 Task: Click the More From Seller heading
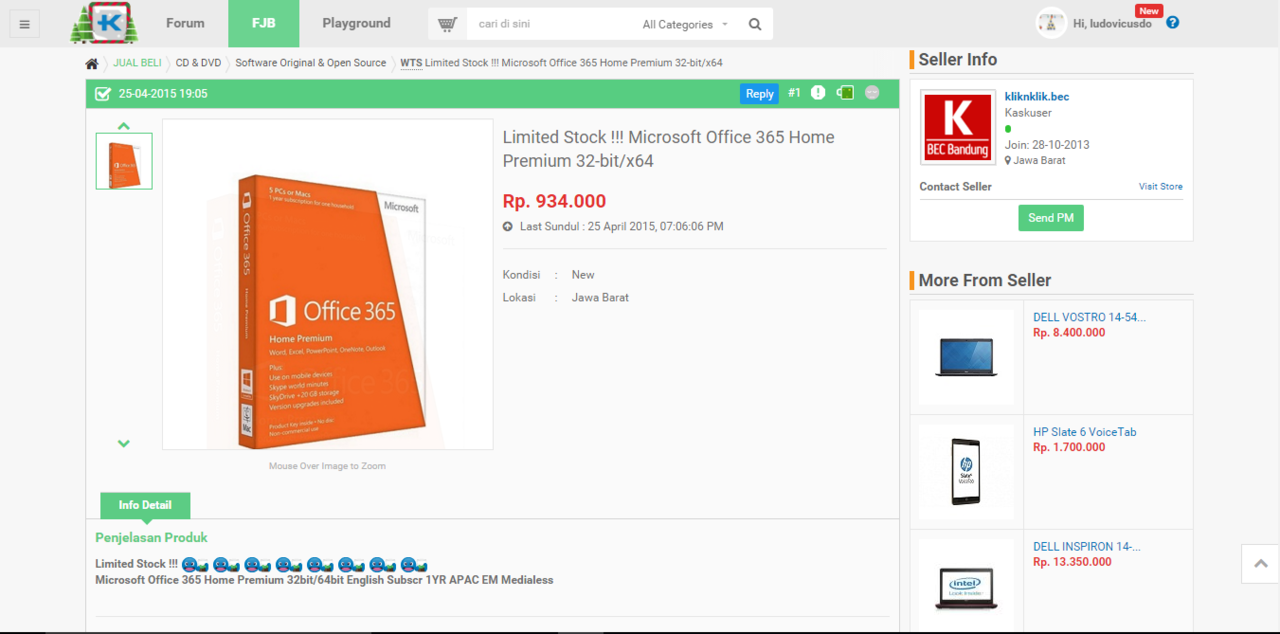click(984, 280)
